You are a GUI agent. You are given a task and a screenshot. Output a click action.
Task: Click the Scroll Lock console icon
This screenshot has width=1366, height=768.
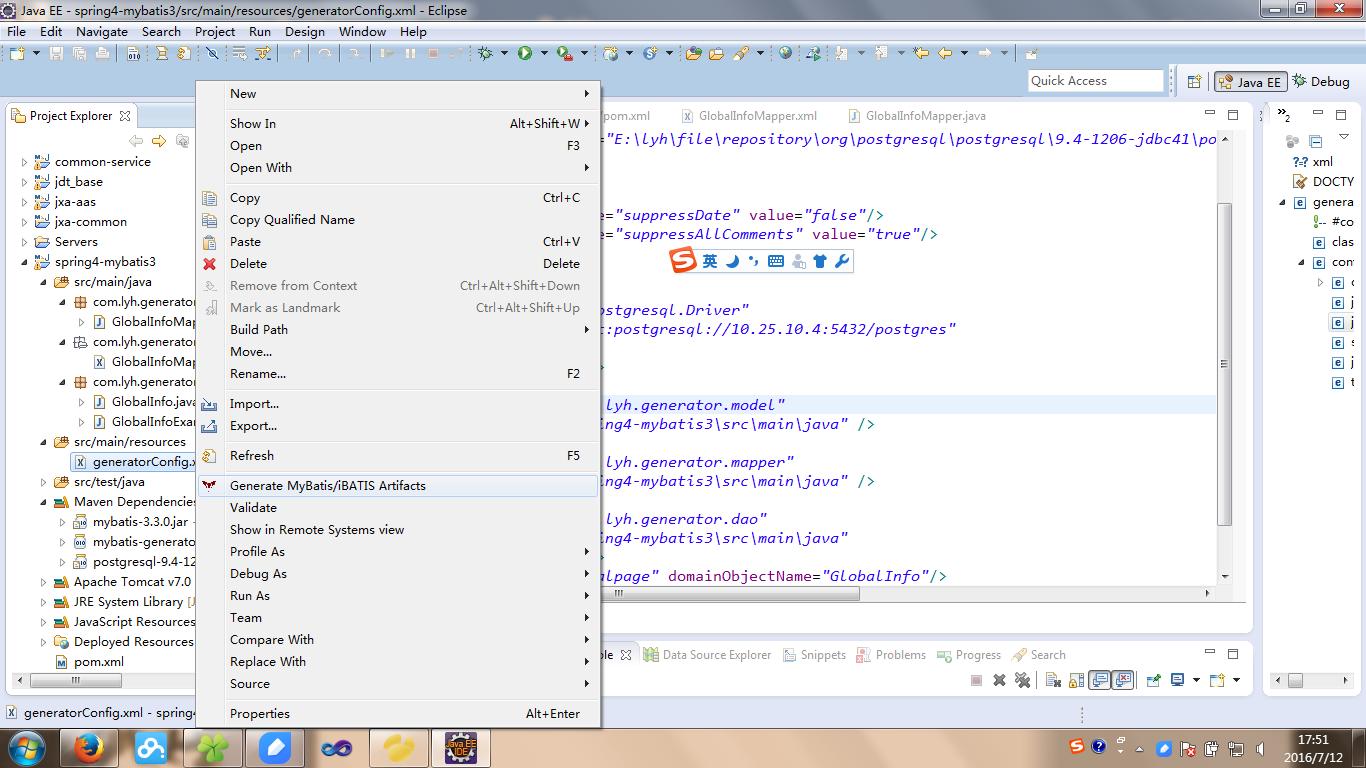(1076, 680)
